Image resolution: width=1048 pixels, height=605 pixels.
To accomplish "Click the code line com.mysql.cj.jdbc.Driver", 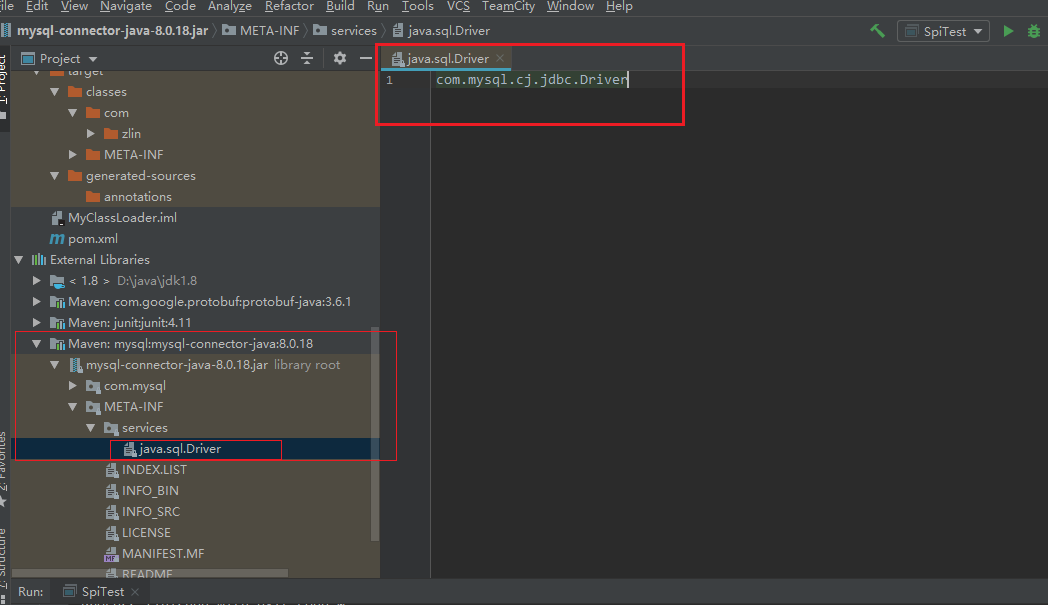I will coord(532,80).
